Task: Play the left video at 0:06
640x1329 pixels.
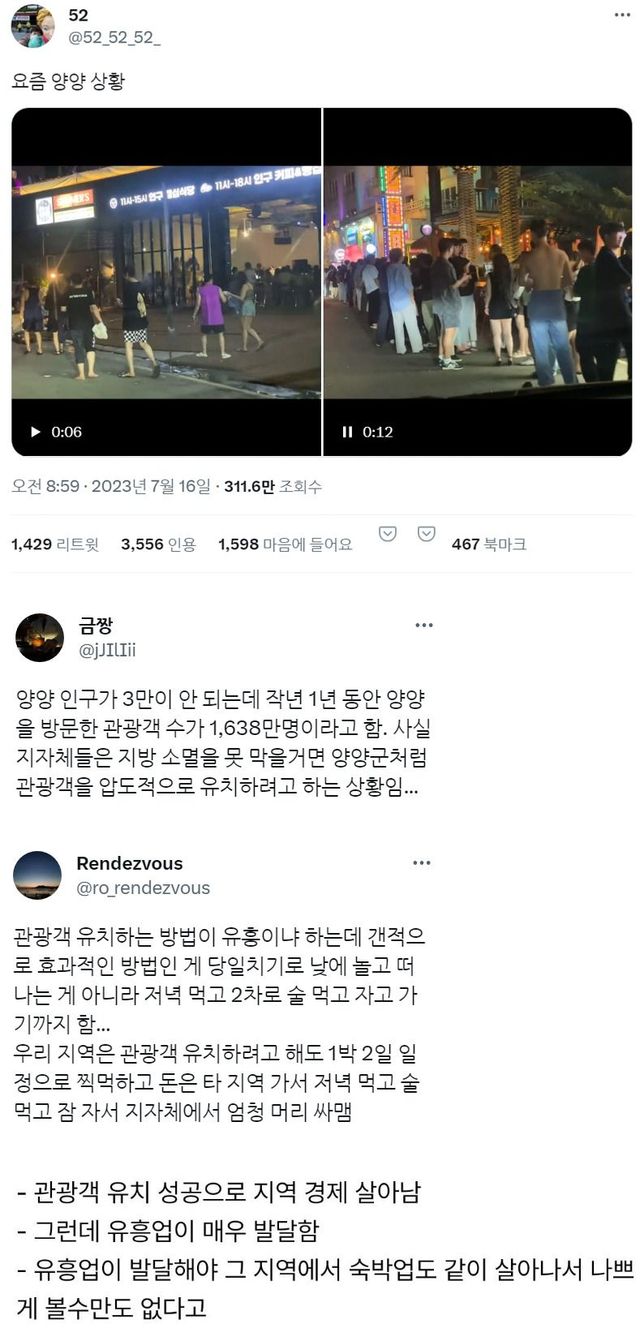Action: [37, 432]
